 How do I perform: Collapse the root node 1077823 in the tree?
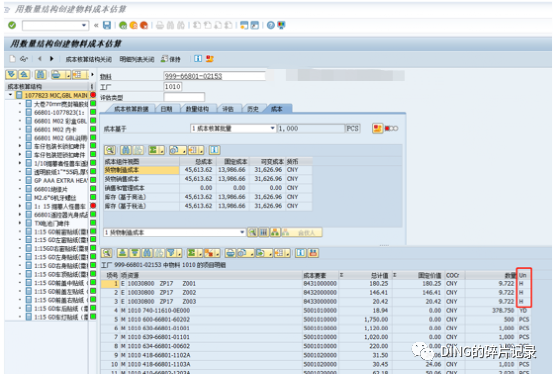10,95
